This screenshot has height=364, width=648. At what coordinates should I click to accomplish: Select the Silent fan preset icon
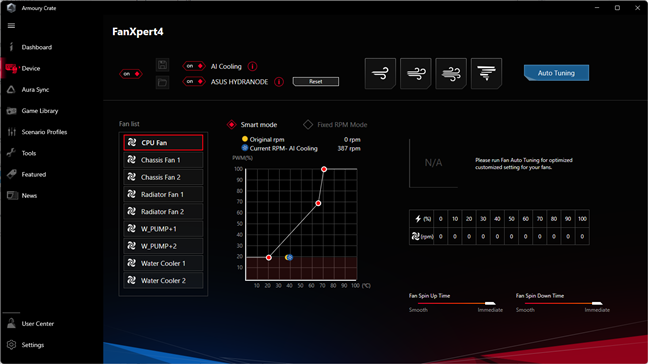pos(380,74)
